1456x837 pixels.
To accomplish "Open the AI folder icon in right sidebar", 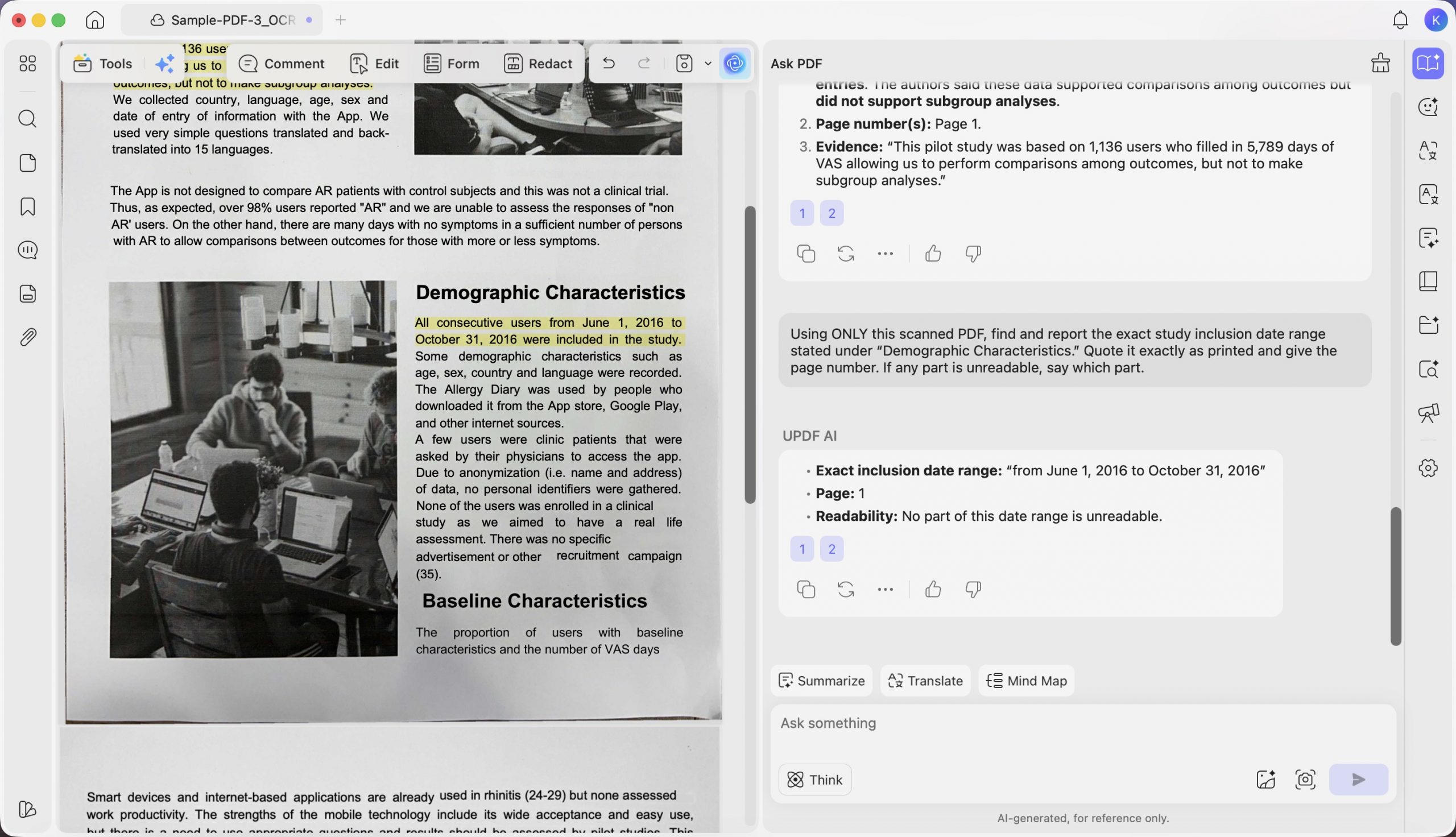I will coord(1428,325).
